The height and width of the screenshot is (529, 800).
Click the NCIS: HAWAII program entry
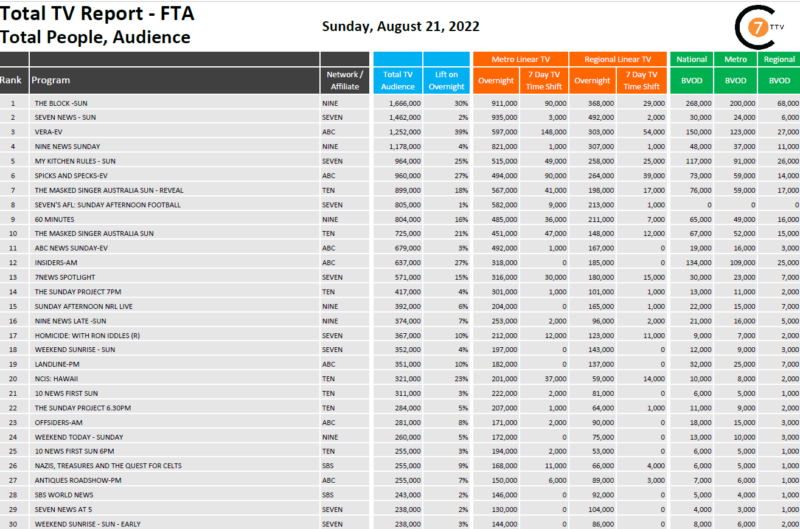coord(56,378)
